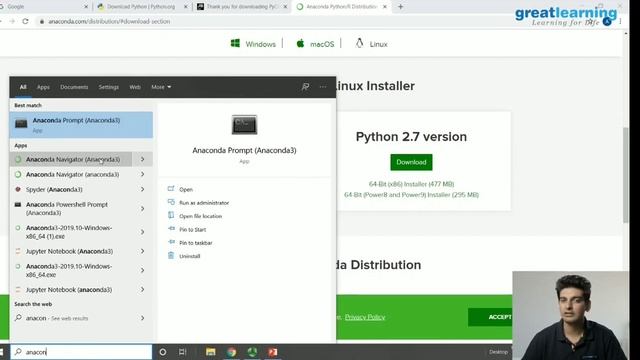This screenshot has width=640, height=360.
Task: Open Anaconda Prompt best match result
Action: (x=81, y=124)
